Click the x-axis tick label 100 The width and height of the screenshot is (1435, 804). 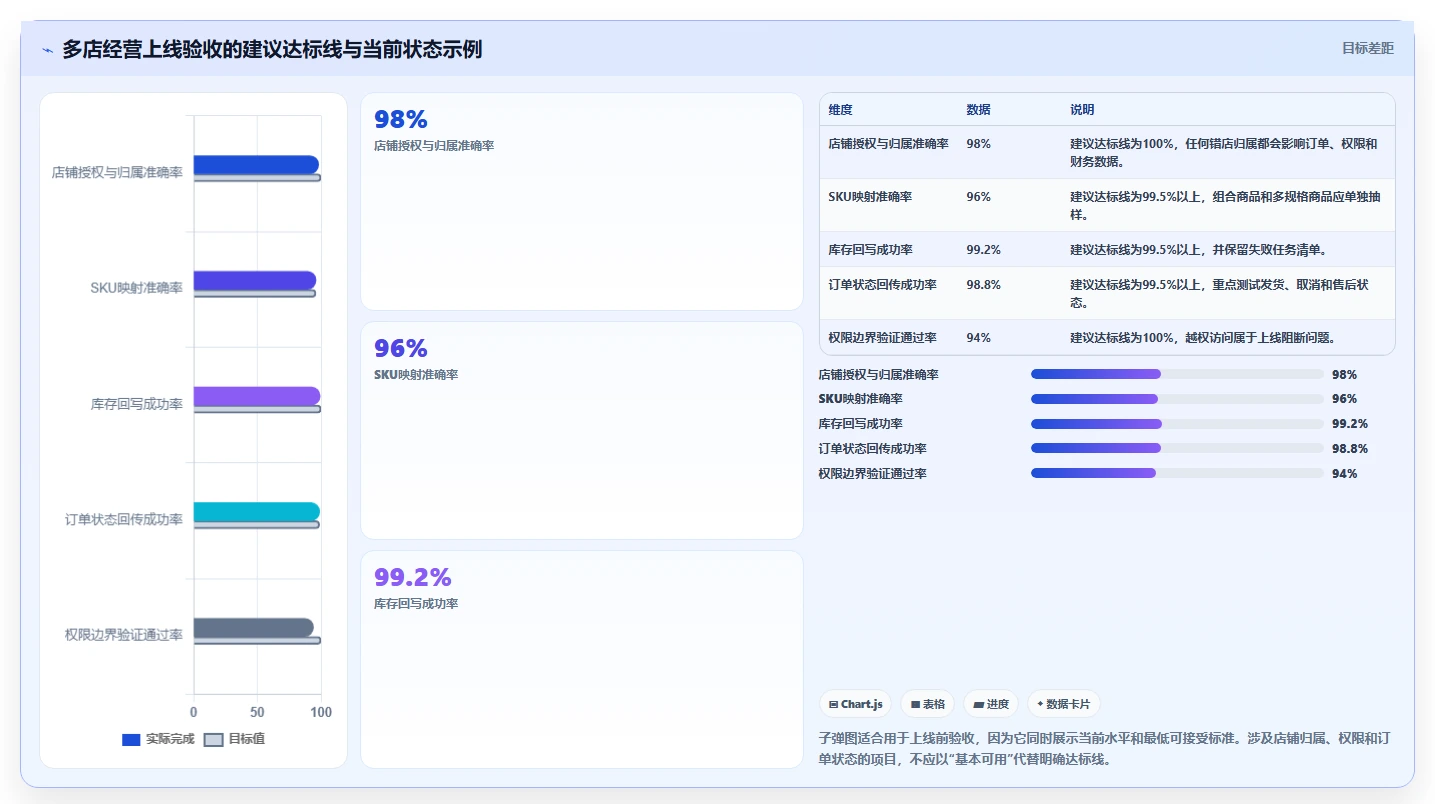pyautogui.click(x=321, y=712)
